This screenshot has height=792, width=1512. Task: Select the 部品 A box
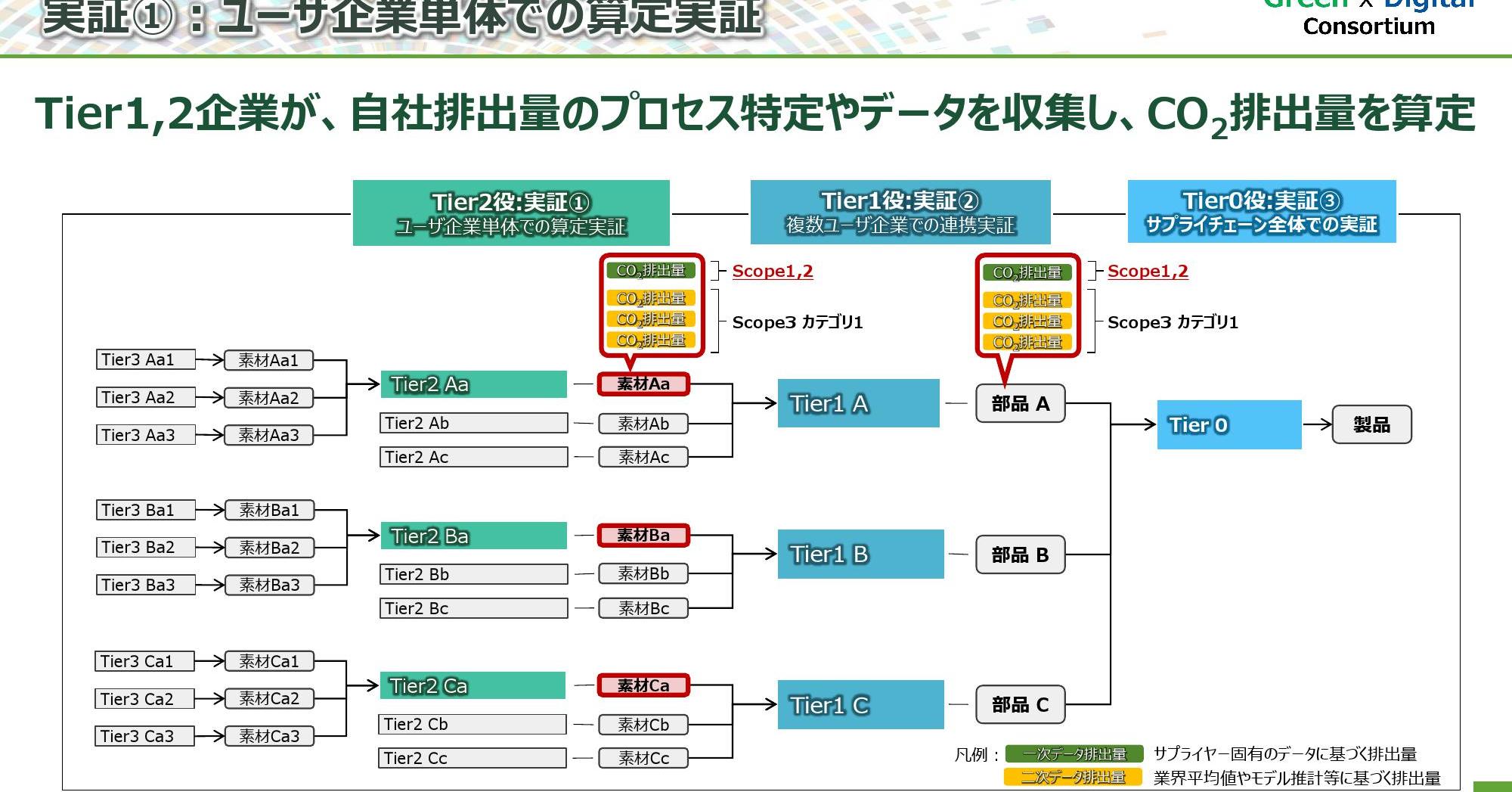point(1020,404)
